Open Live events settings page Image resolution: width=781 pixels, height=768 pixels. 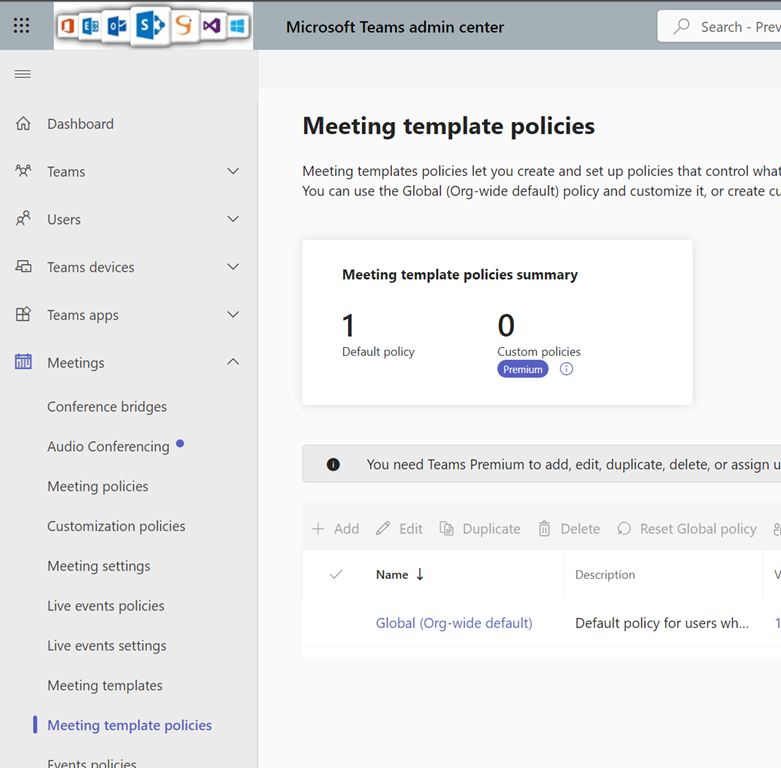pyautogui.click(x=107, y=646)
